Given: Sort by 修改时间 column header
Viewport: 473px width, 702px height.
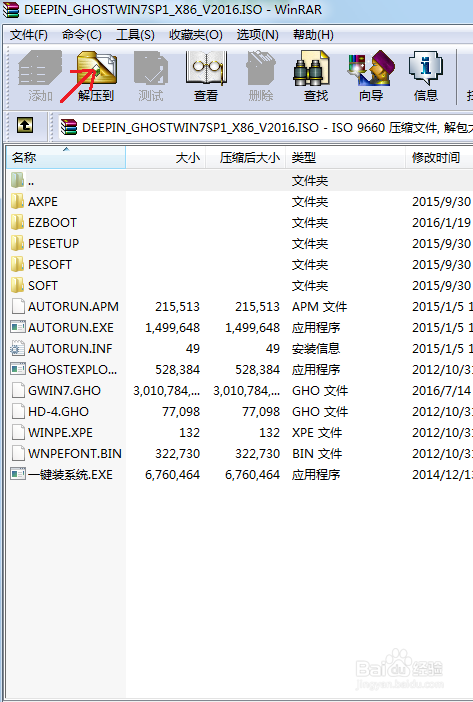Looking at the screenshot, I should tap(439, 158).
